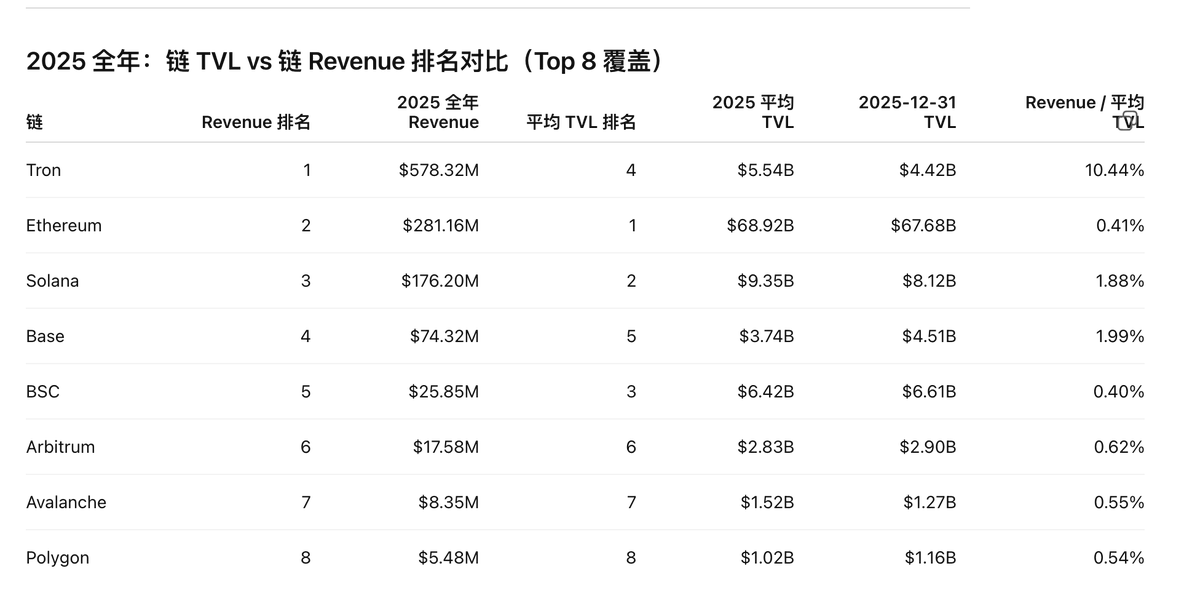This screenshot has height=598, width=1200.
Task: Click the 链 column header
Action: click(34, 122)
